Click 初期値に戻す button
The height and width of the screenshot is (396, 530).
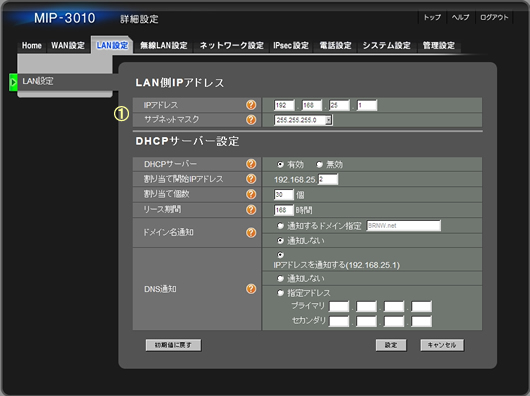click(173, 345)
